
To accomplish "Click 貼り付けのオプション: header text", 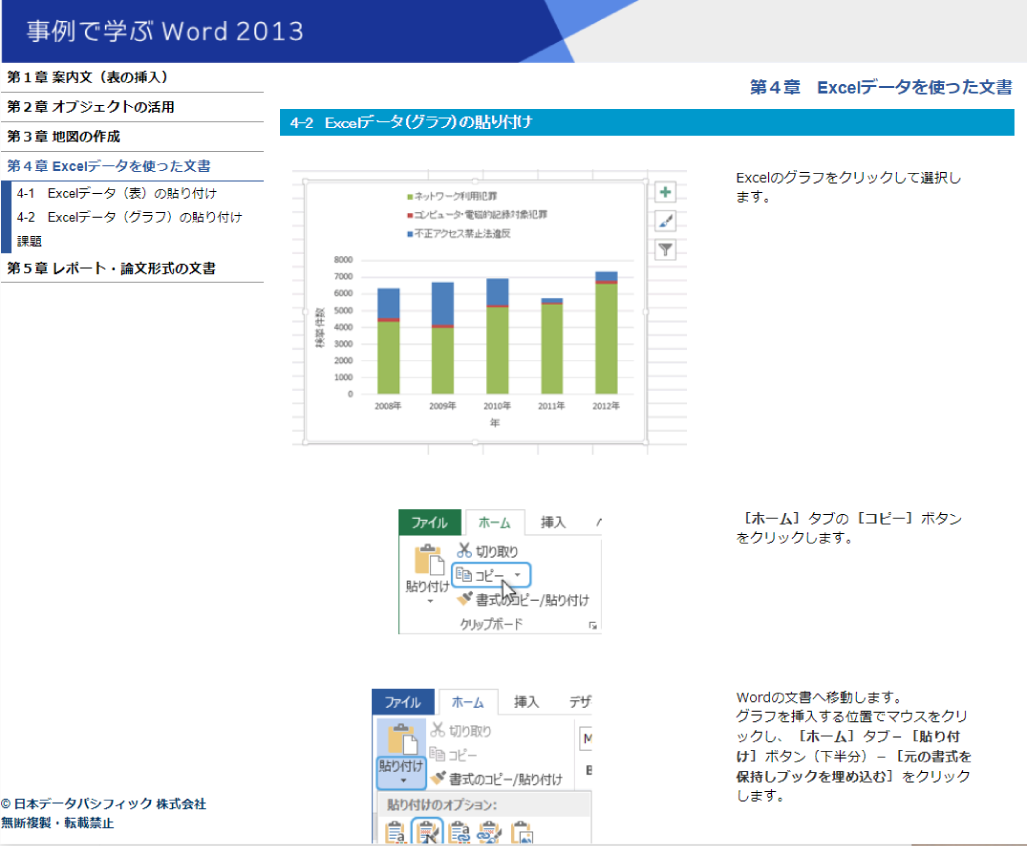I will click(442, 805).
